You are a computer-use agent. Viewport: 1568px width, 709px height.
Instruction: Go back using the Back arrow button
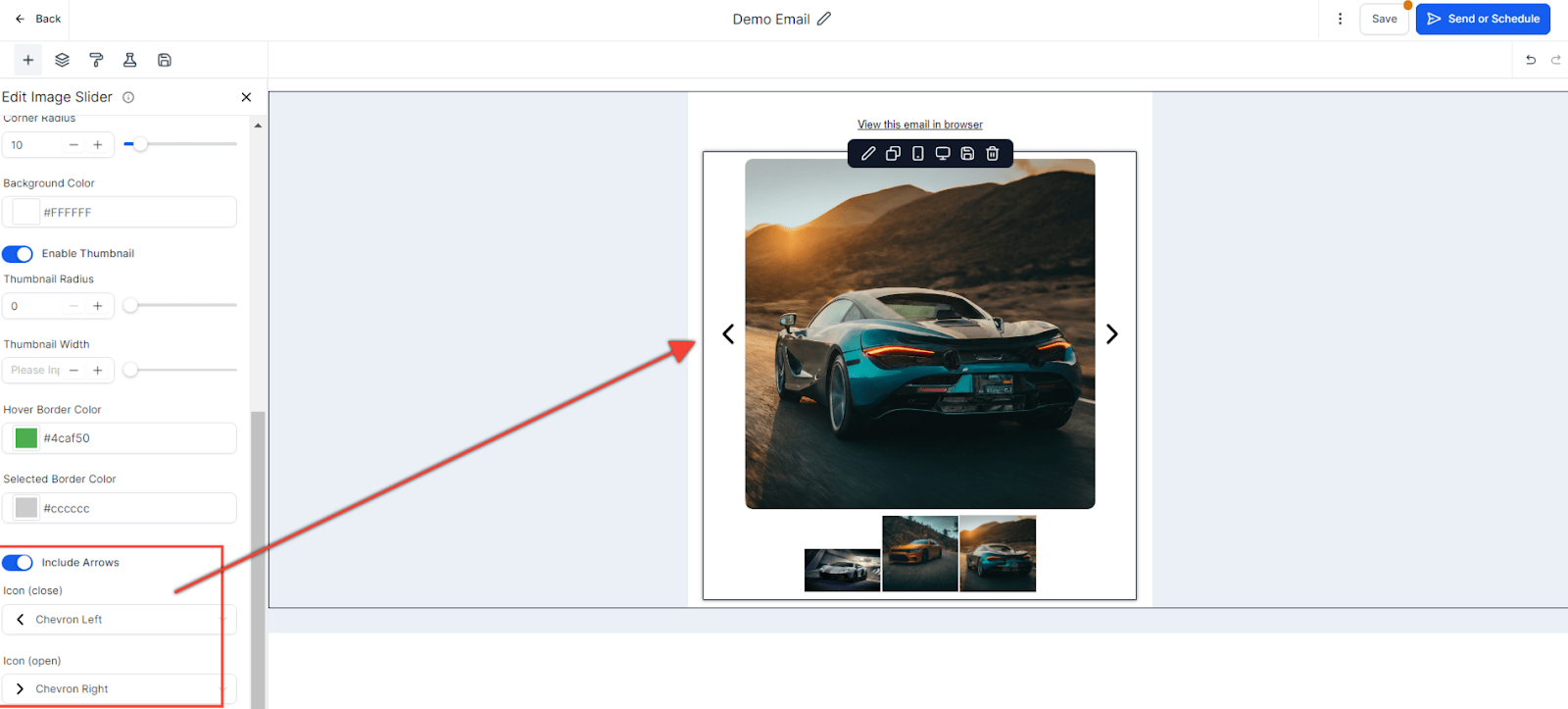(x=37, y=19)
